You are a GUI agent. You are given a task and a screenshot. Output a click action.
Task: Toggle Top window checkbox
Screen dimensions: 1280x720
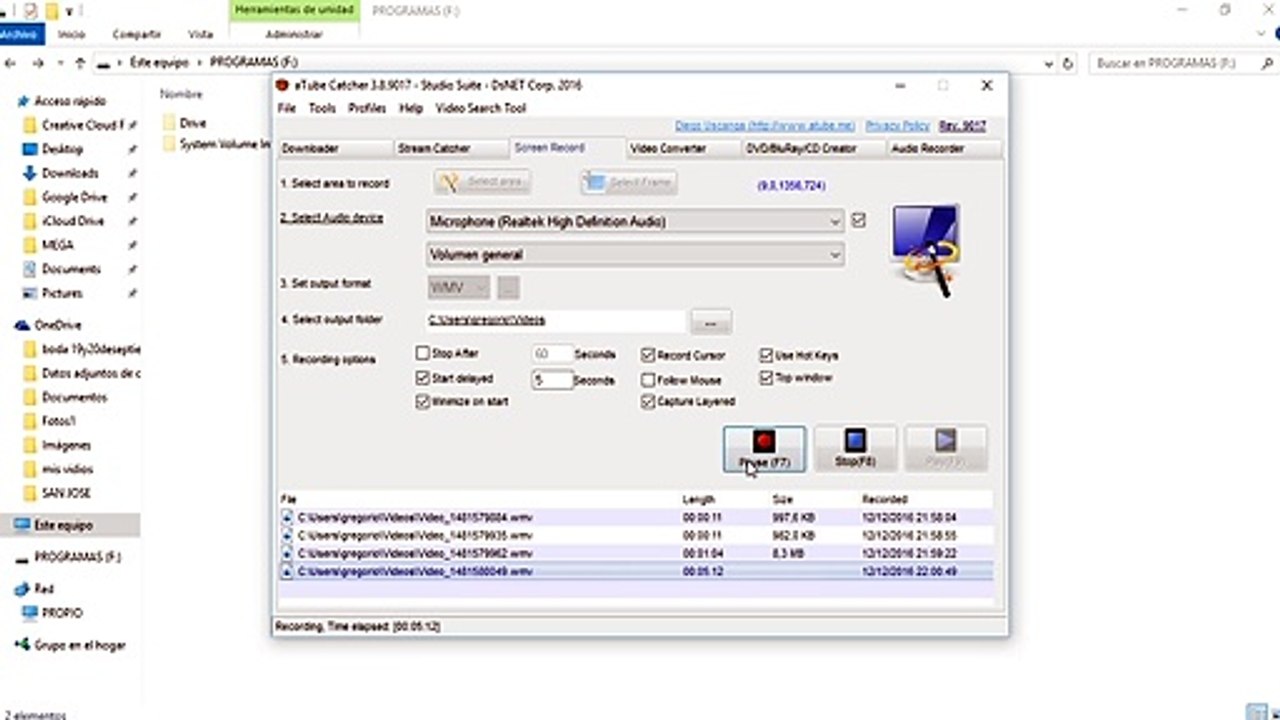tap(766, 378)
